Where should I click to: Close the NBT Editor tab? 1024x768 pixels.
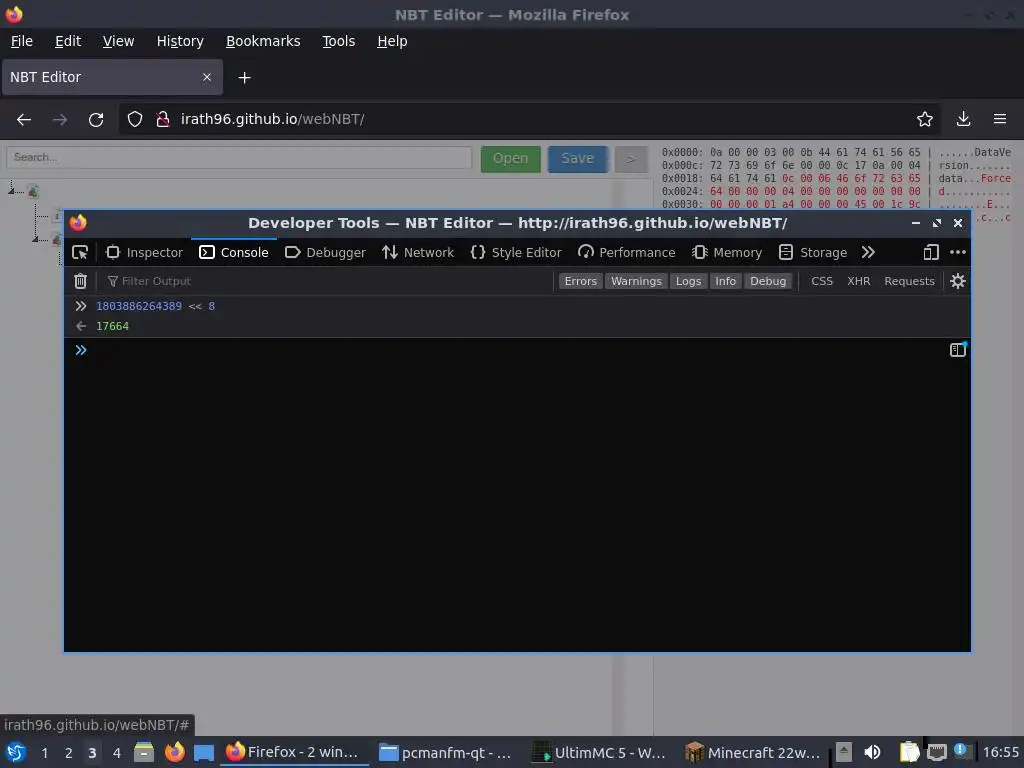[x=207, y=77]
